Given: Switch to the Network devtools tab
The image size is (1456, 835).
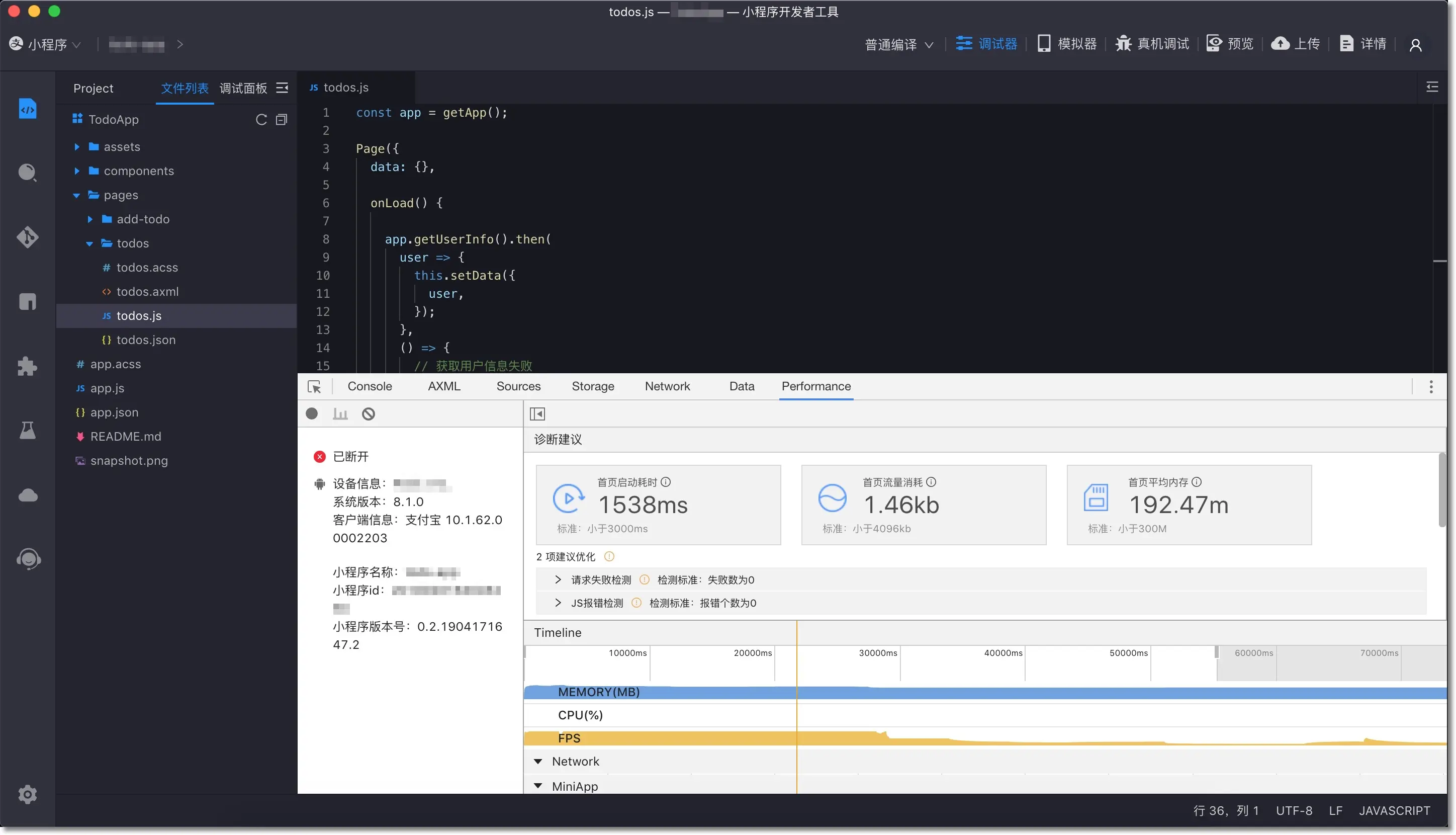Looking at the screenshot, I should [x=667, y=386].
